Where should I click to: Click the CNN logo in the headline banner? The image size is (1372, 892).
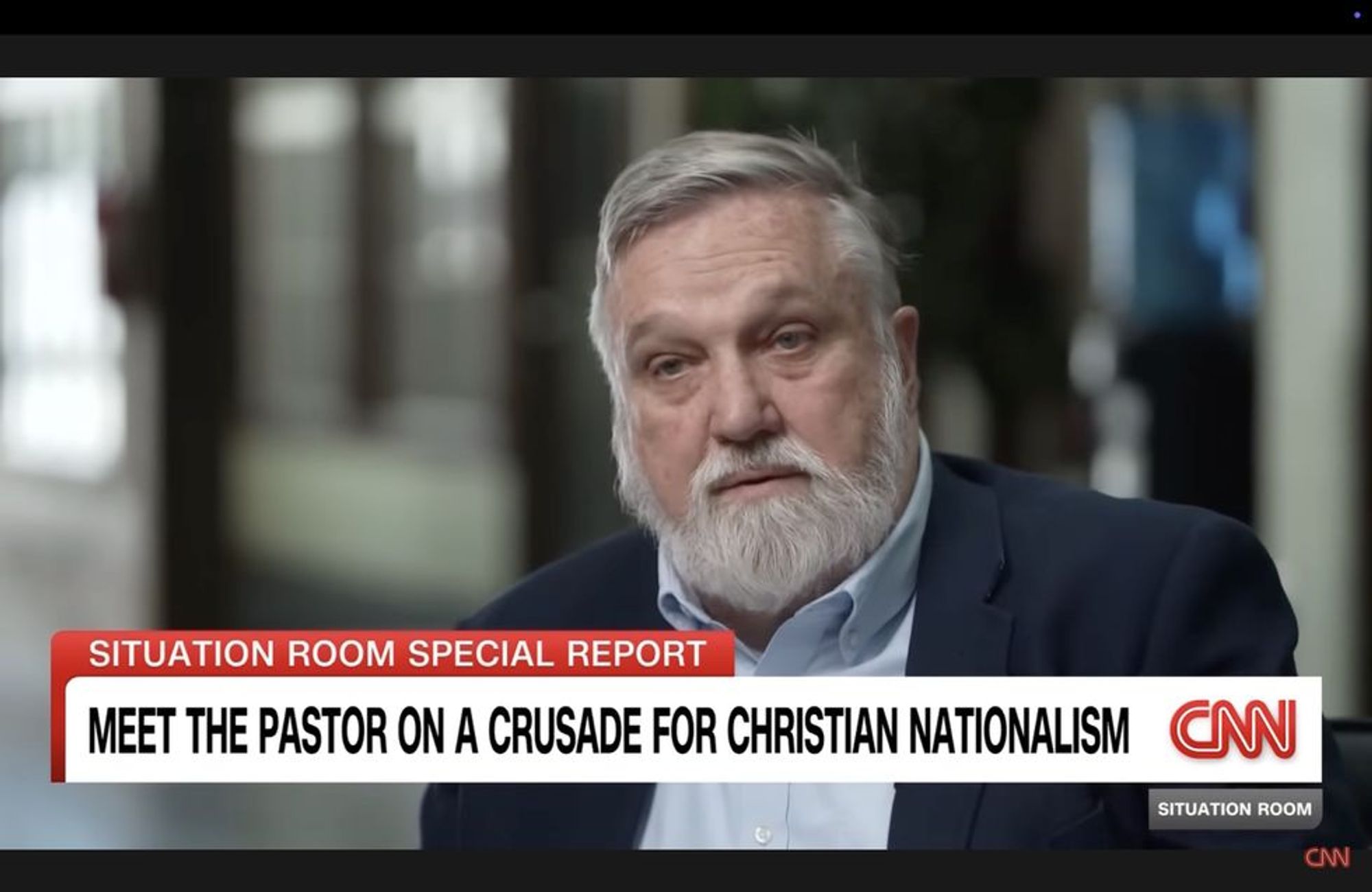(1232, 730)
